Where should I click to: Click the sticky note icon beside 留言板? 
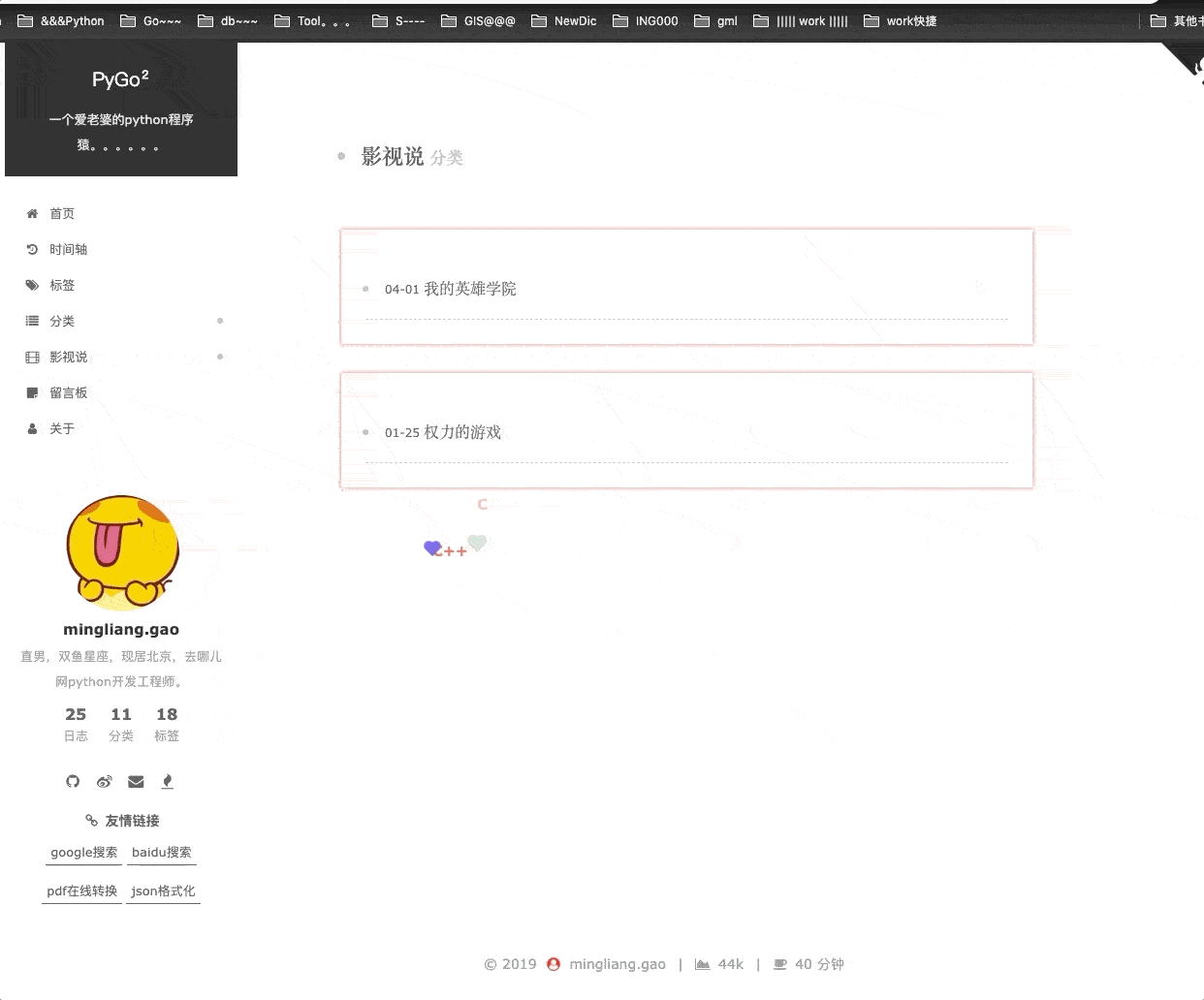click(x=32, y=392)
